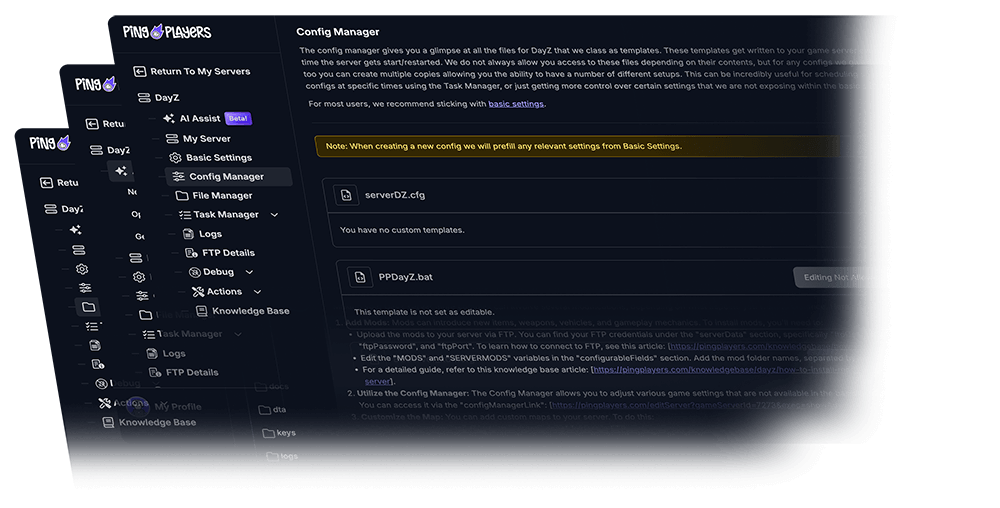
Task: Open Logs in front sidebar
Action: pyautogui.click(x=210, y=234)
